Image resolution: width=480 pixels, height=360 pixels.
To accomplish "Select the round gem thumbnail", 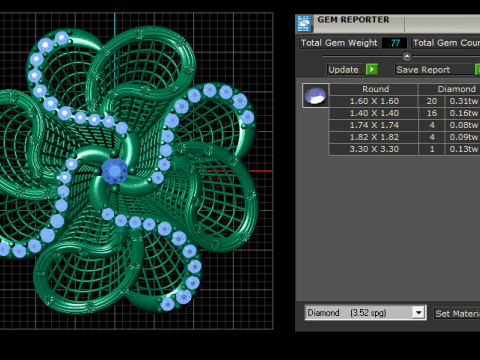I will pos(315,95).
